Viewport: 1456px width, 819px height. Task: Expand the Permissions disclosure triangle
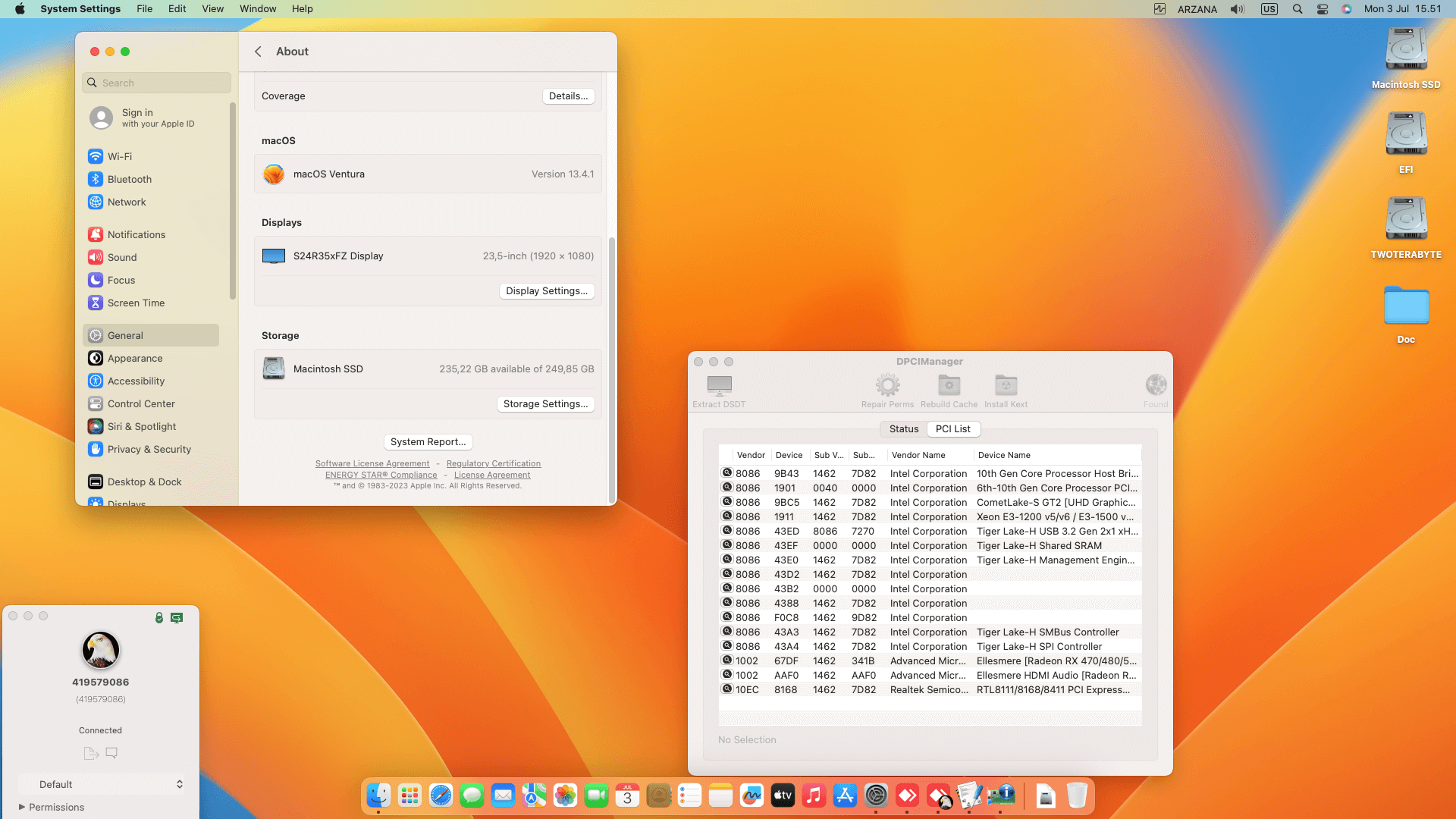coord(22,807)
